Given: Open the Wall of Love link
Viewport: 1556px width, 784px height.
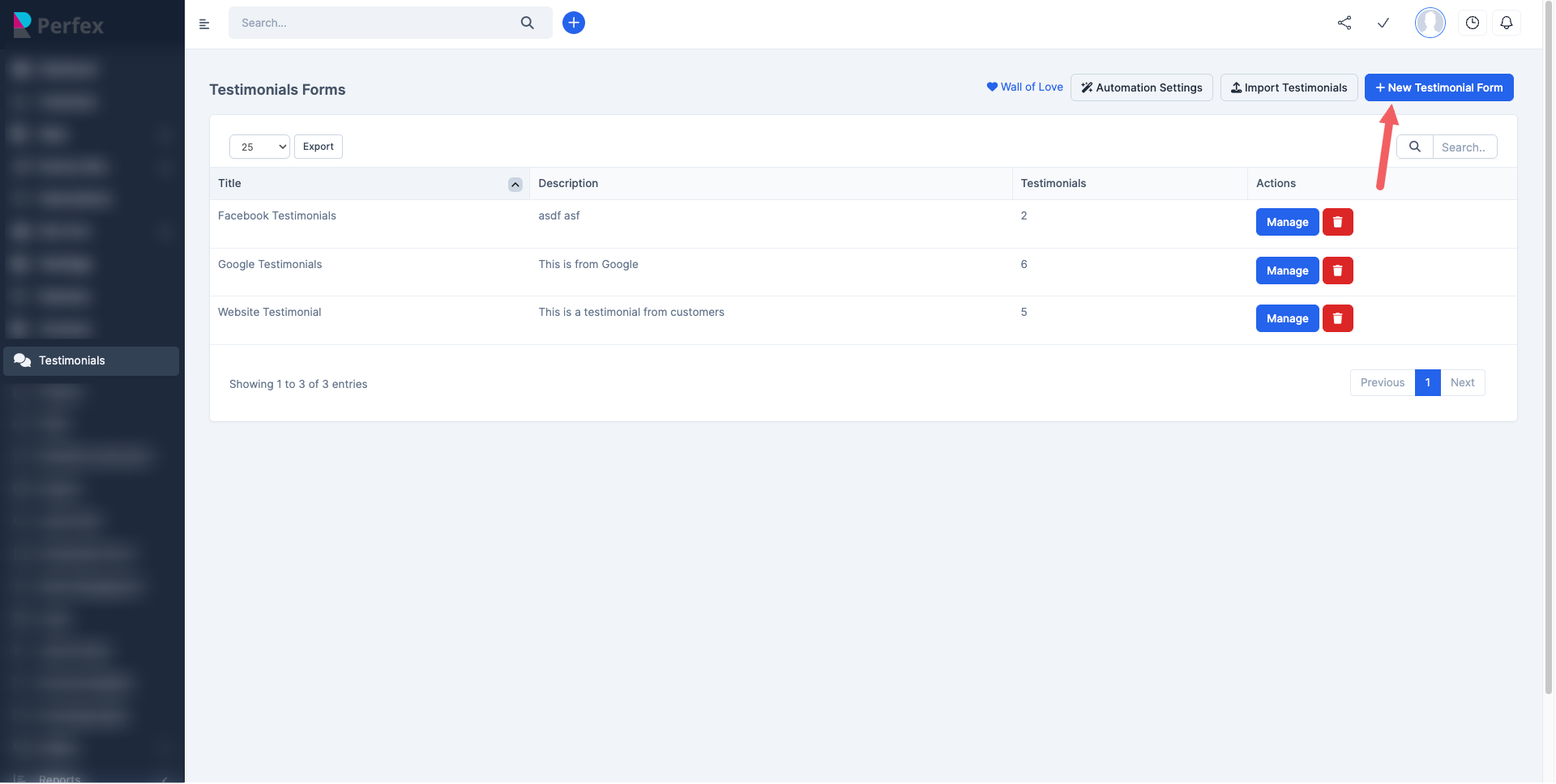Looking at the screenshot, I should 1024,87.
